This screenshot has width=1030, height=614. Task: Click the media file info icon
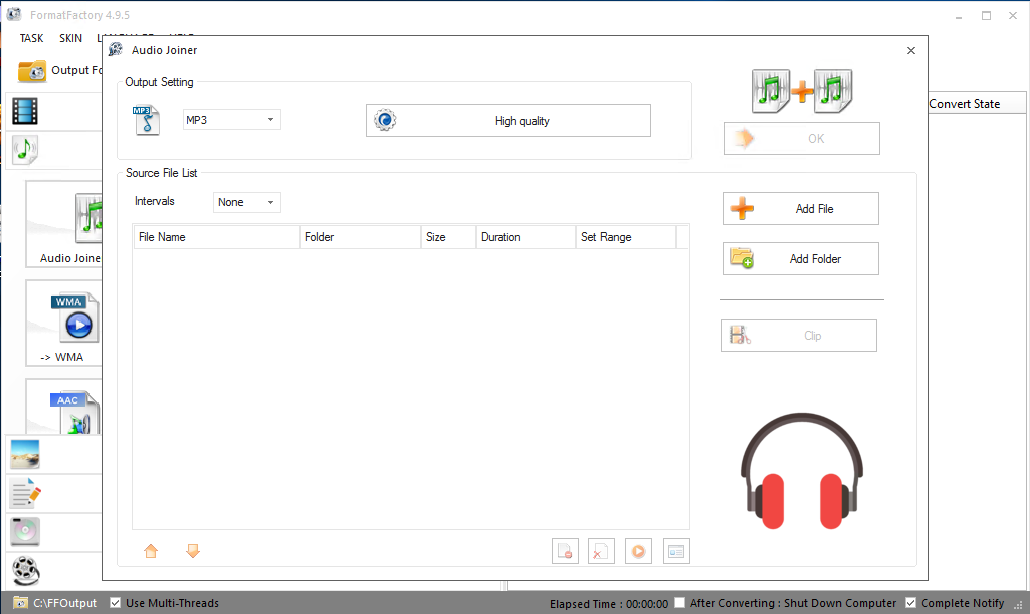tap(676, 552)
